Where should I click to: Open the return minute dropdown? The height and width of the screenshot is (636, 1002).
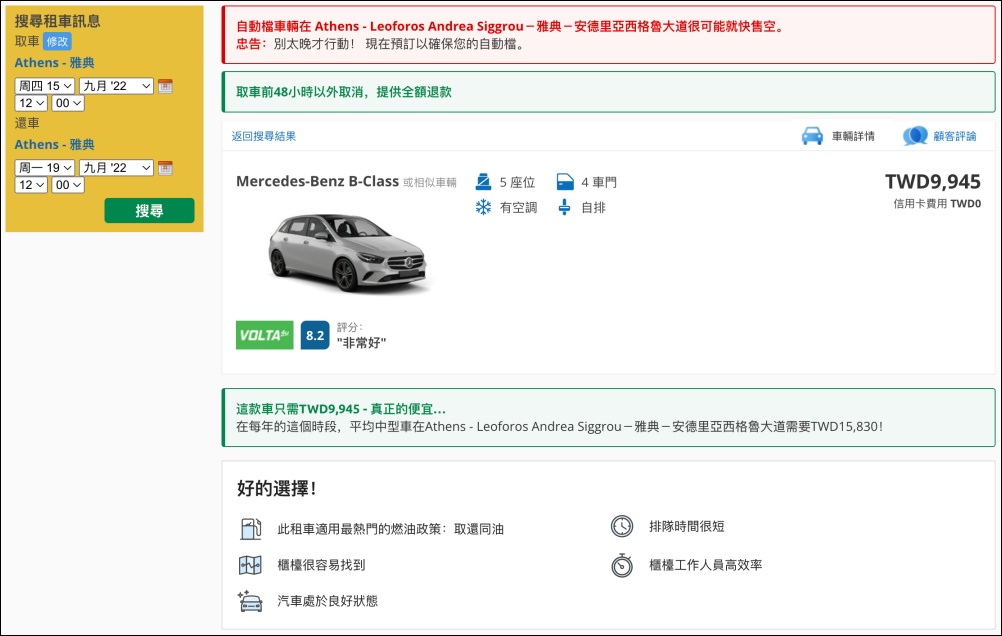(68, 185)
